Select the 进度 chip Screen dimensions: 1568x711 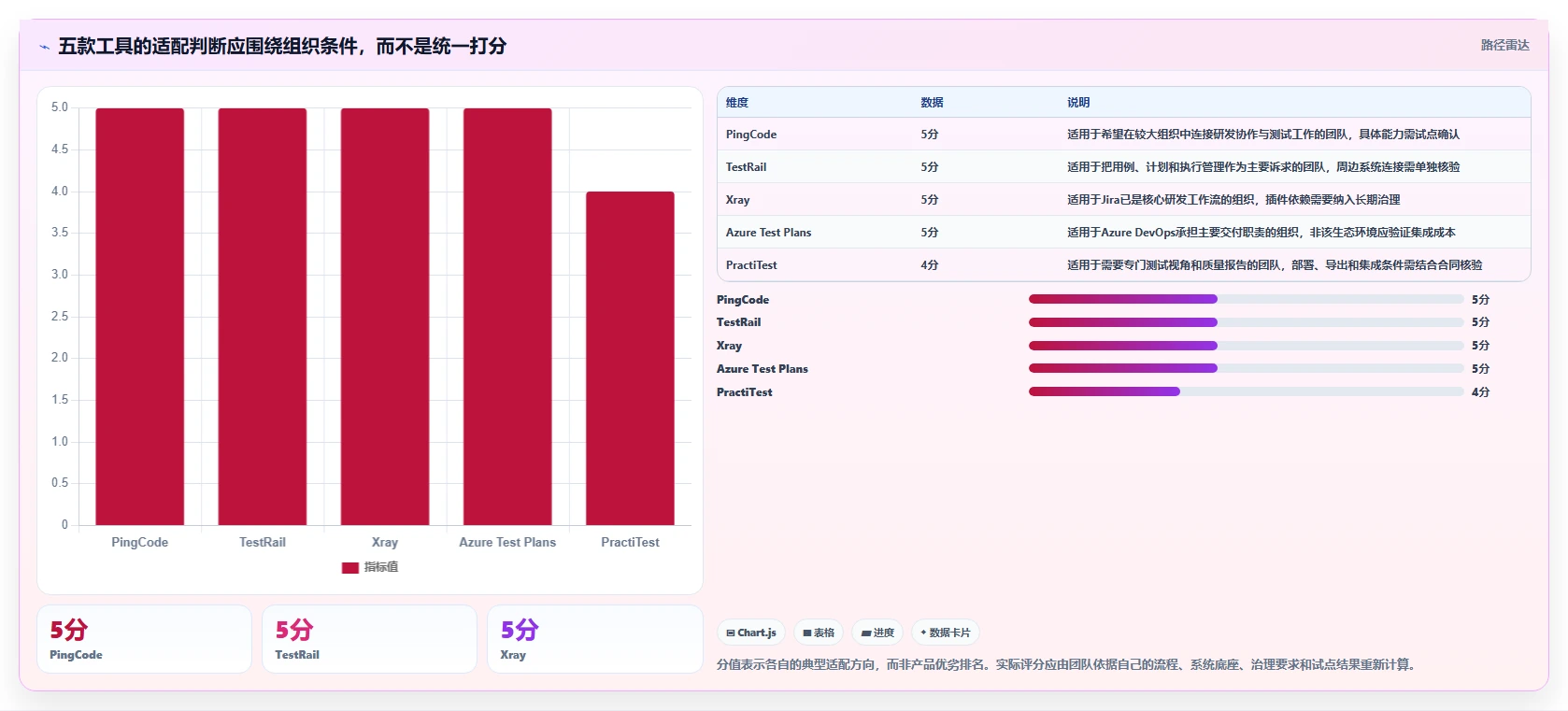click(877, 633)
